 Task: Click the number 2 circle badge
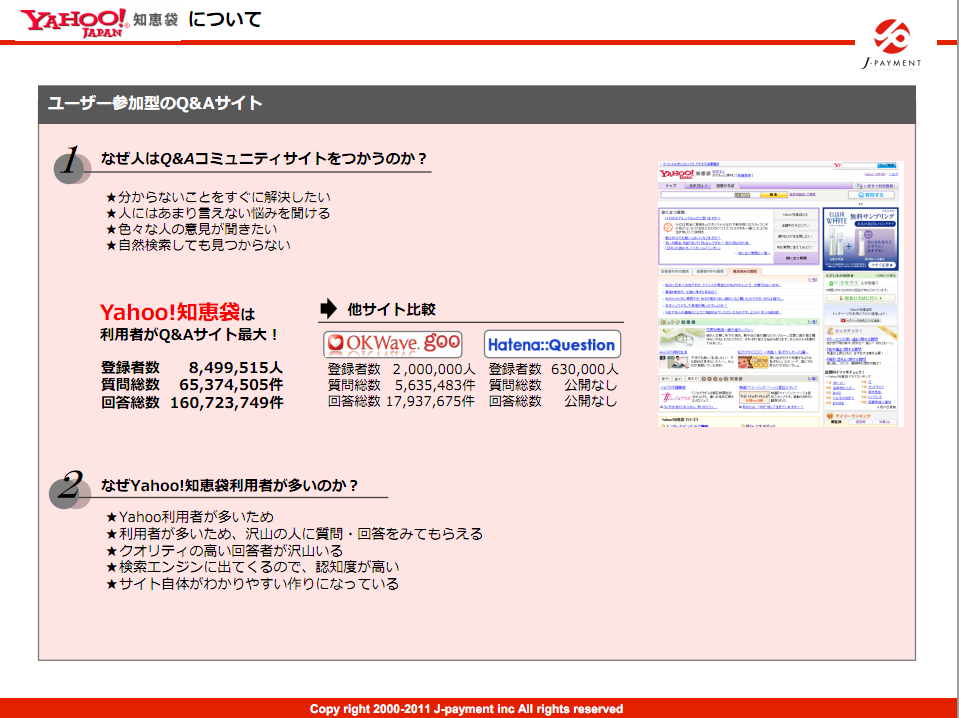70,489
